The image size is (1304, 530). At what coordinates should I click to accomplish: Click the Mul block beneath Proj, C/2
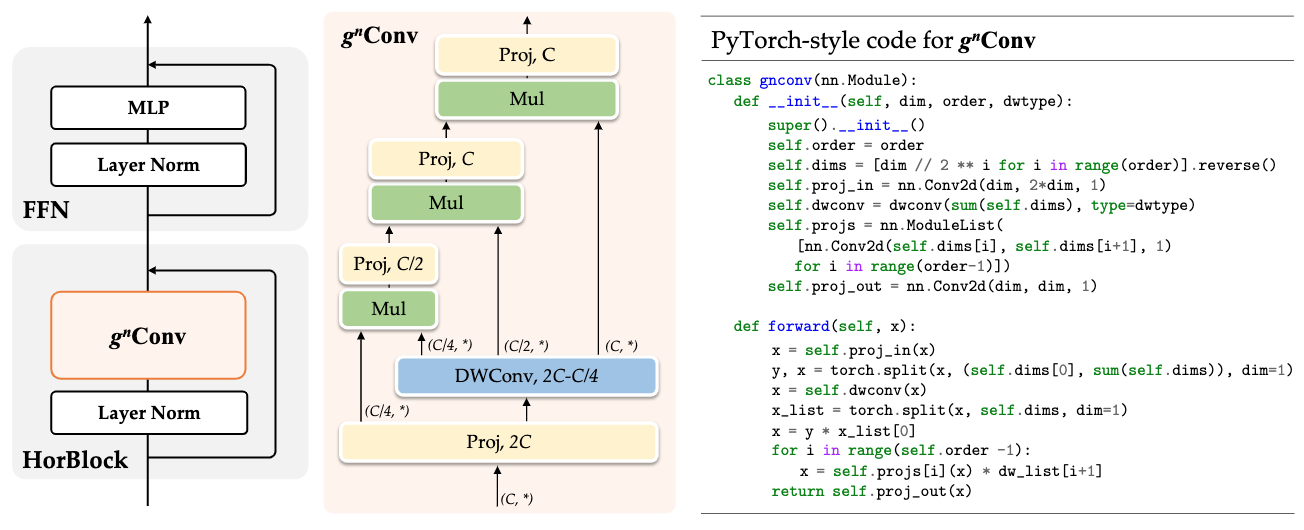[x=389, y=308]
